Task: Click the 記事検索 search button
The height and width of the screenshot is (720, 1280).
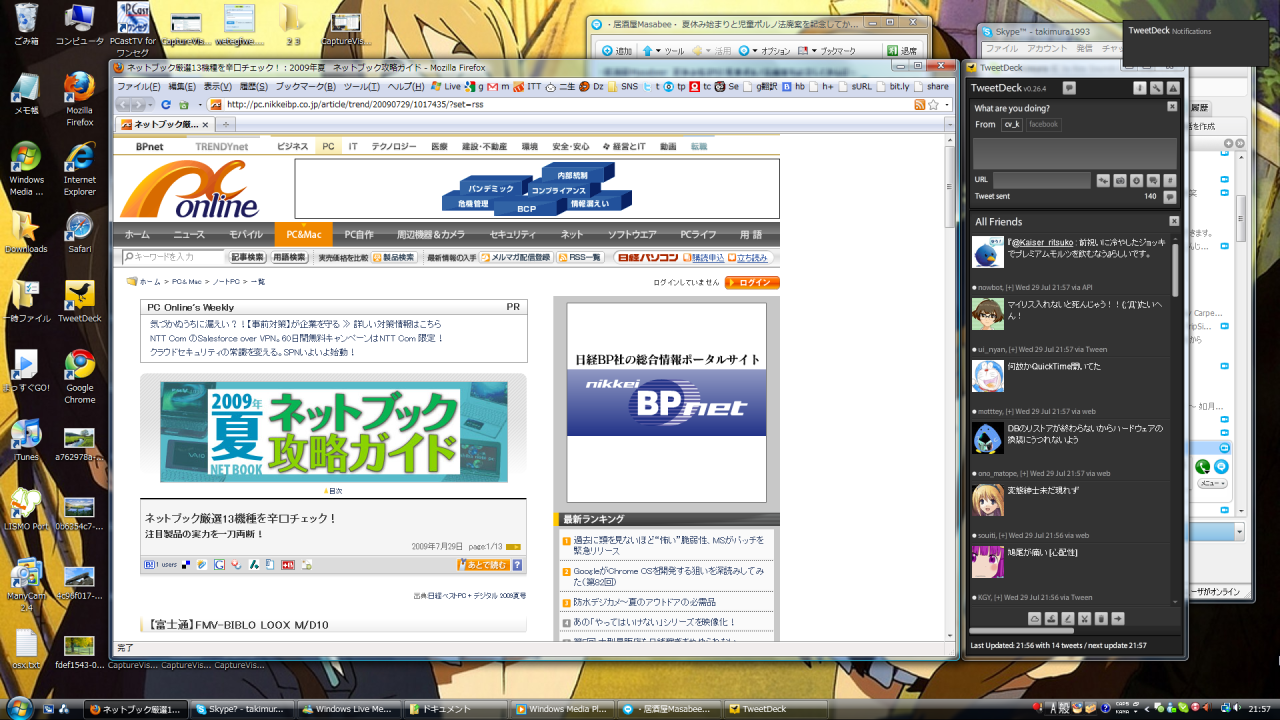Action: click(x=248, y=257)
